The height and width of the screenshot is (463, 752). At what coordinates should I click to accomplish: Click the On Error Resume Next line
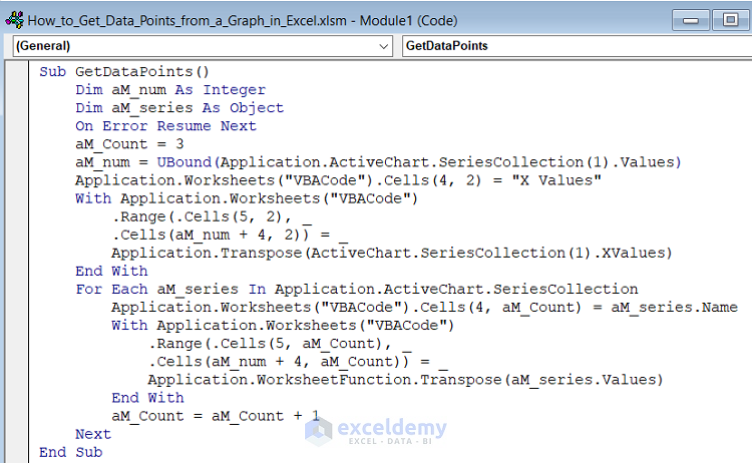(165, 126)
